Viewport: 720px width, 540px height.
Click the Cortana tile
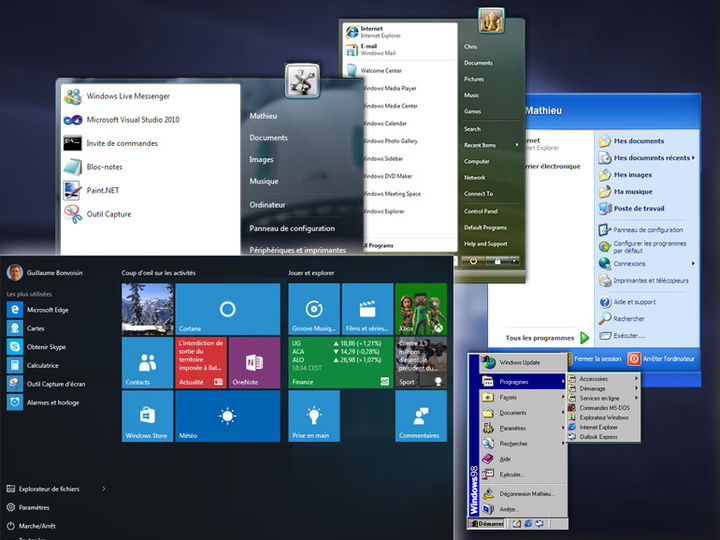pyautogui.click(x=227, y=309)
